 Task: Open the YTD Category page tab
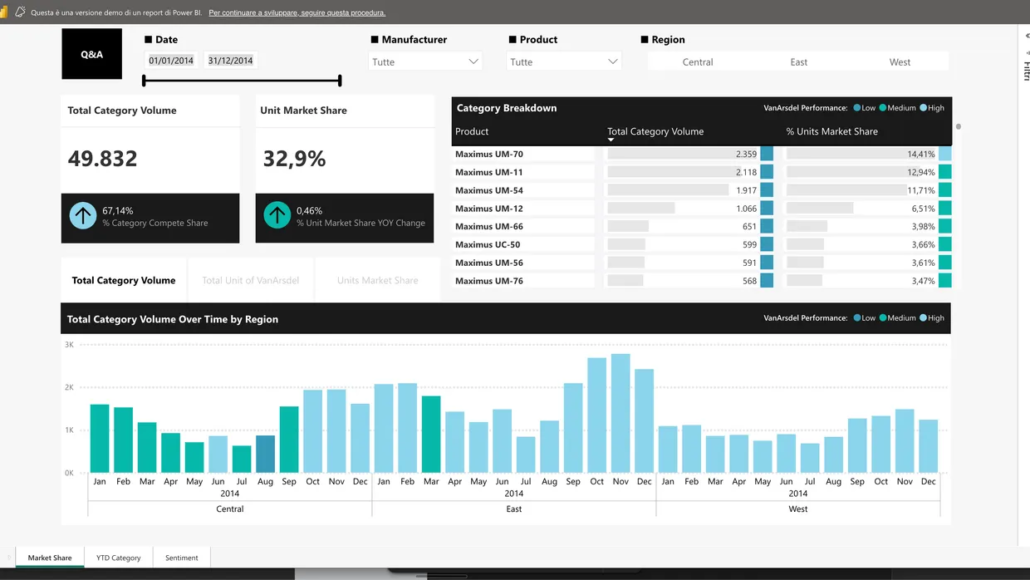pyautogui.click(x=118, y=558)
